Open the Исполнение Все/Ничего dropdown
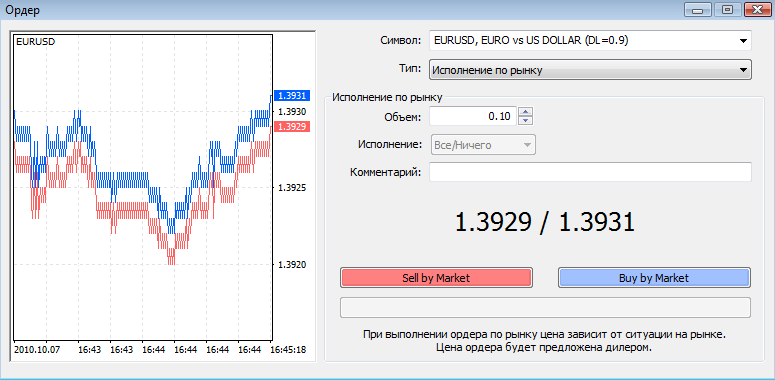The width and height of the screenshot is (775, 380). (483, 145)
